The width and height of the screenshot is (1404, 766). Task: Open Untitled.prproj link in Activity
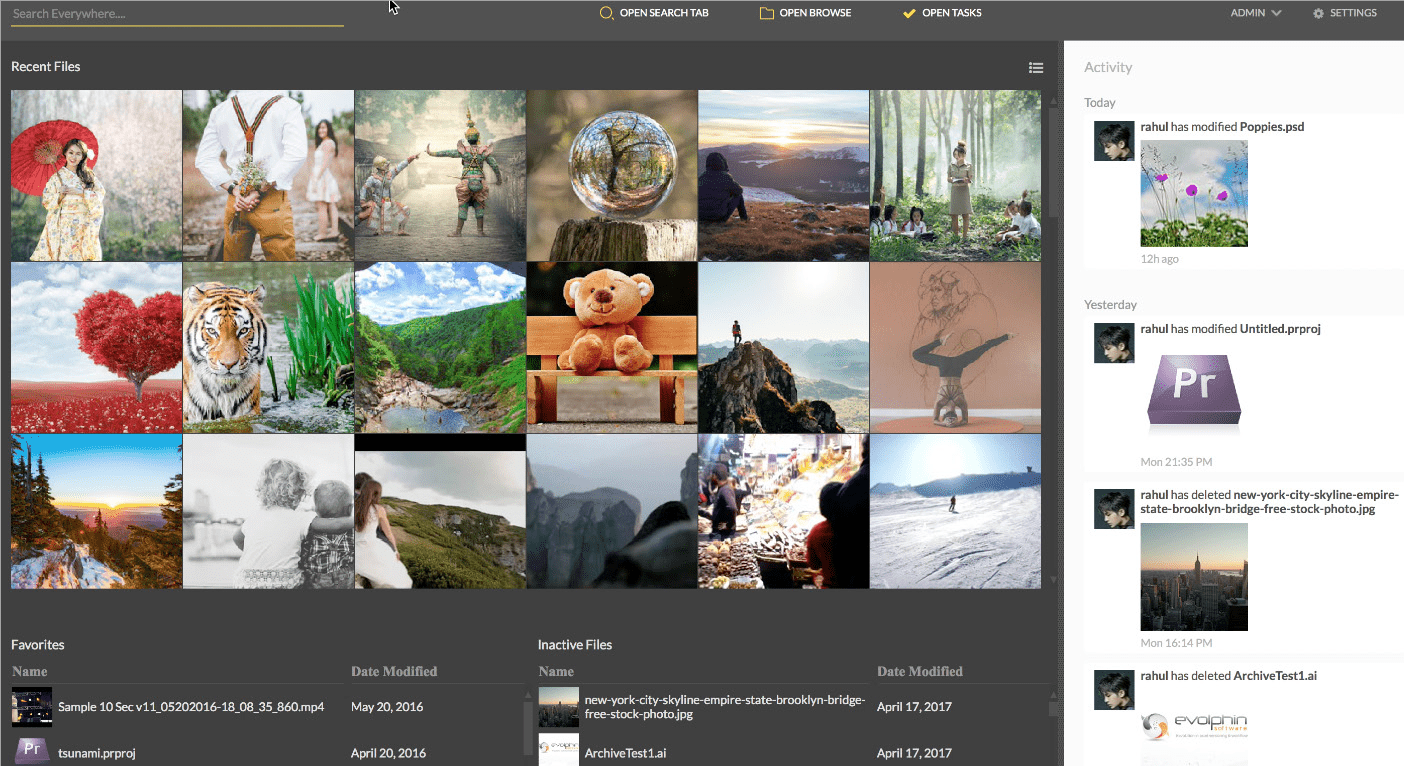point(1280,329)
